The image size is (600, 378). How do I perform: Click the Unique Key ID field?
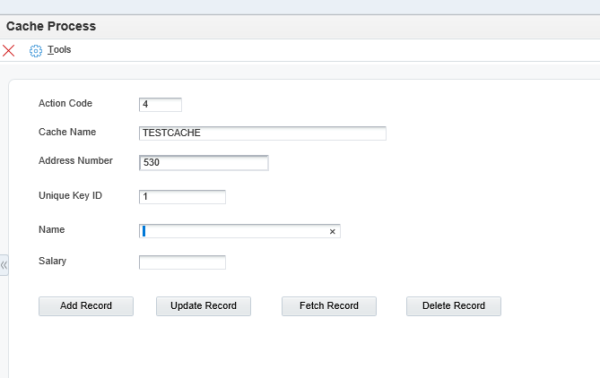coord(182,197)
